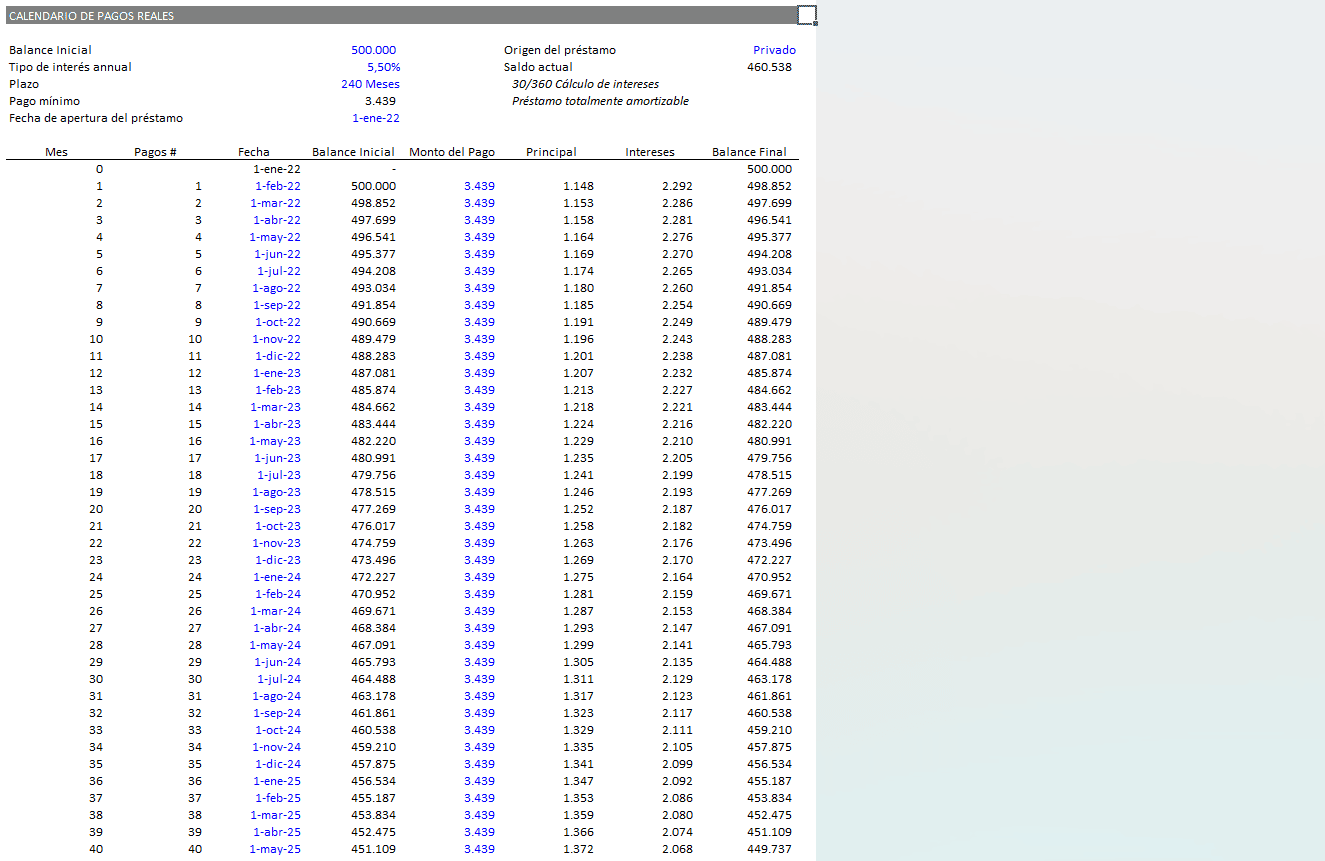Click the 240 Meses plazo cell
The image size is (1325, 861).
(x=370, y=84)
